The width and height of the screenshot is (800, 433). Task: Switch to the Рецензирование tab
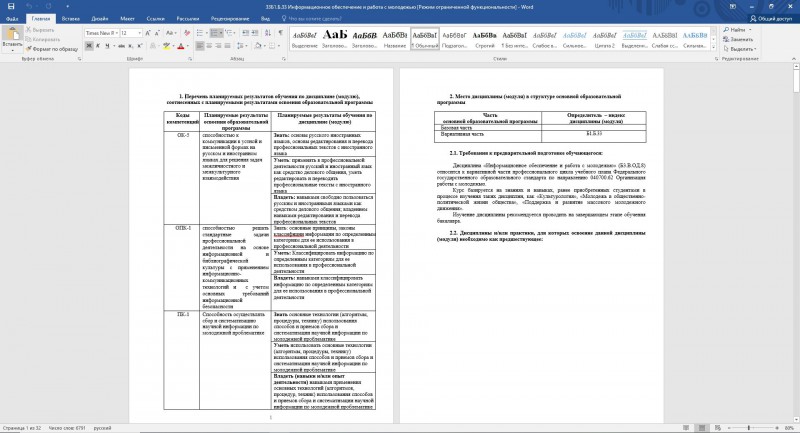[x=230, y=19]
